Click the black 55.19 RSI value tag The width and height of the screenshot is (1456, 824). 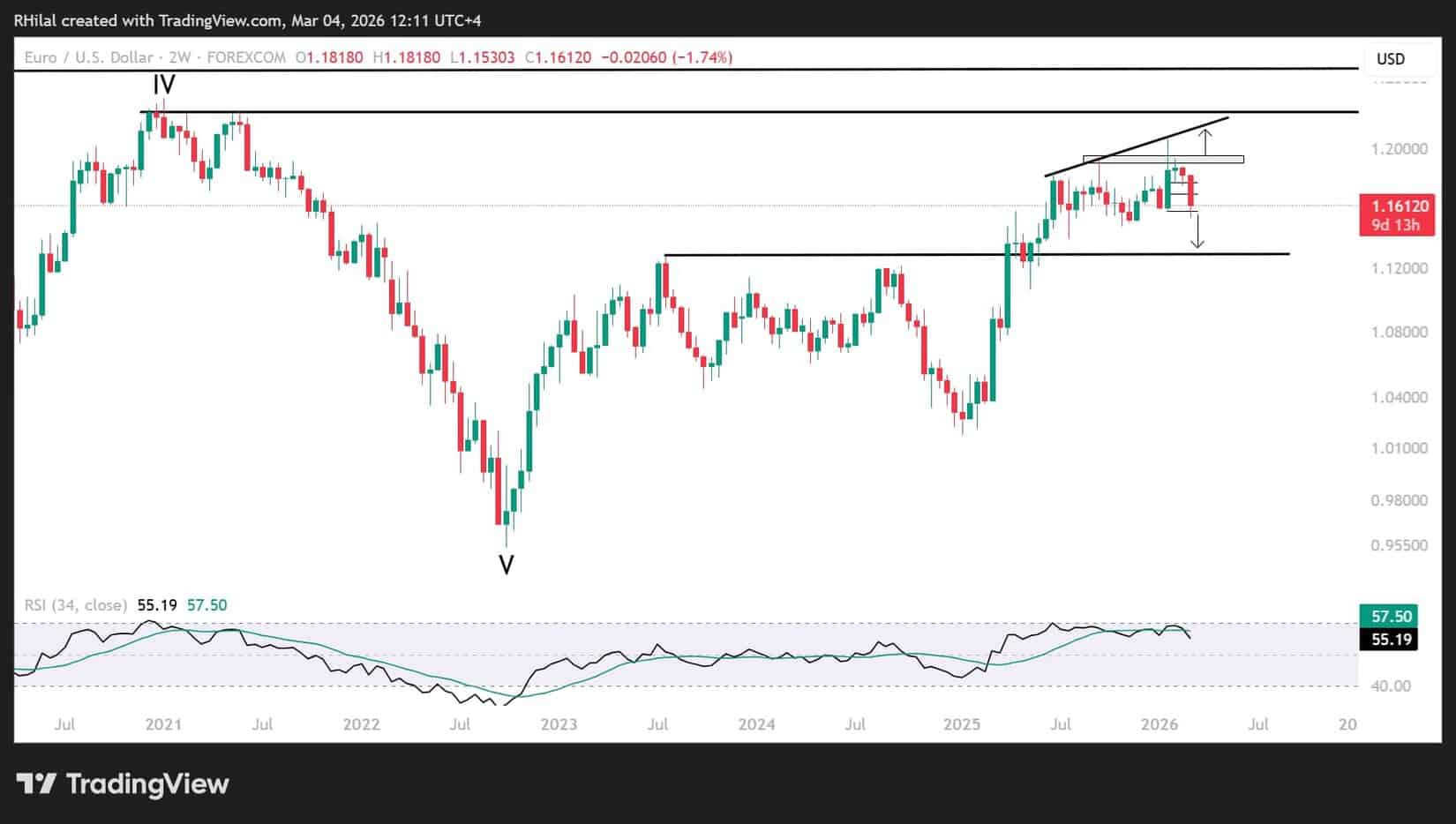1391,639
